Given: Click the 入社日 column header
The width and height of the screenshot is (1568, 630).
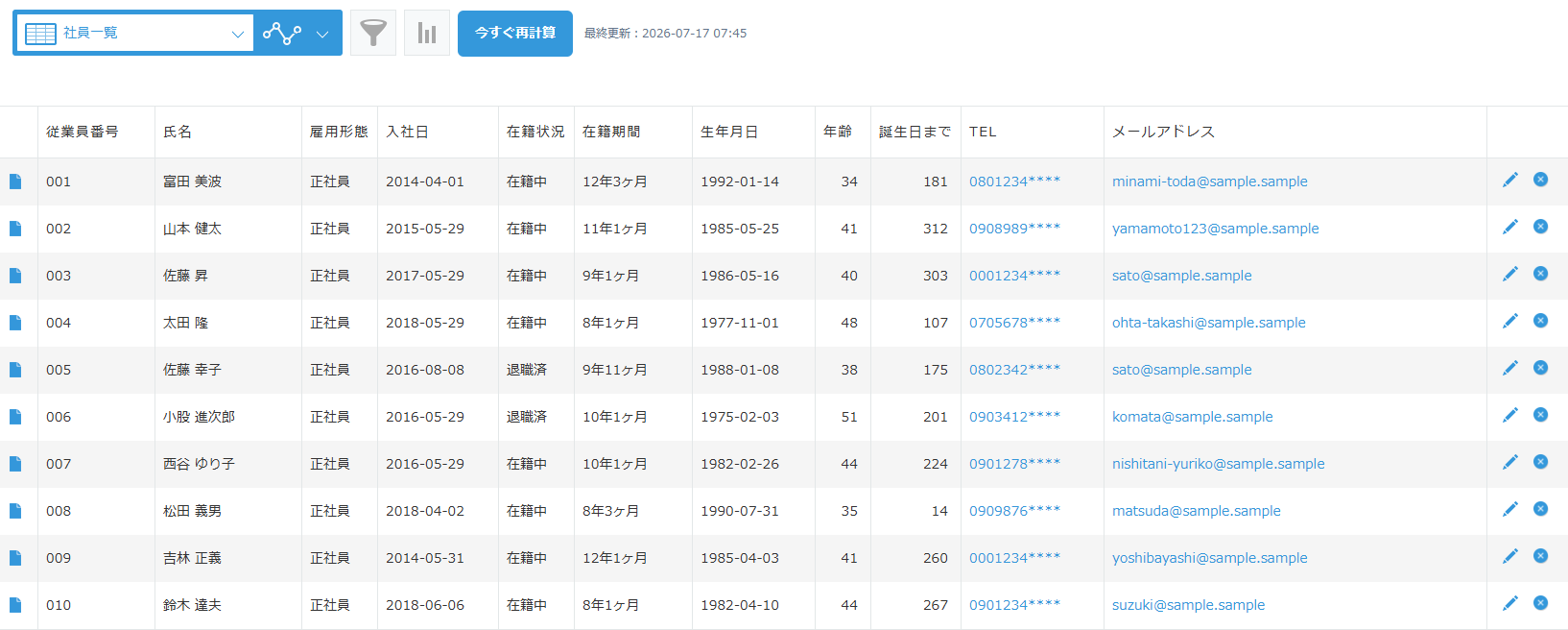Looking at the screenshot, I should point(407,132).
